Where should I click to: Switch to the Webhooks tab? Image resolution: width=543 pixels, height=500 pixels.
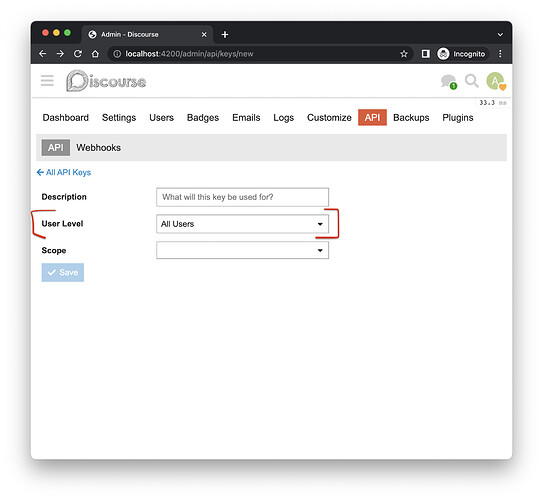(98, 148)
